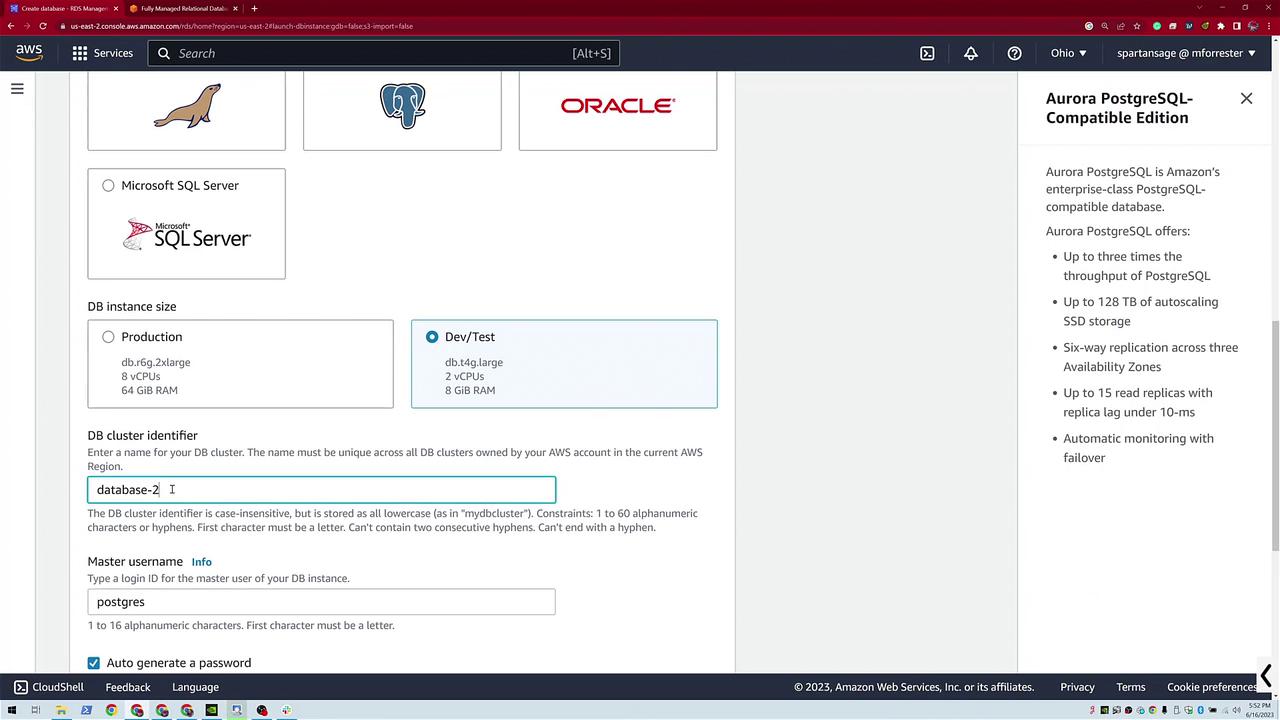
Task: Reload the current browser page
Action: [43, 26]
